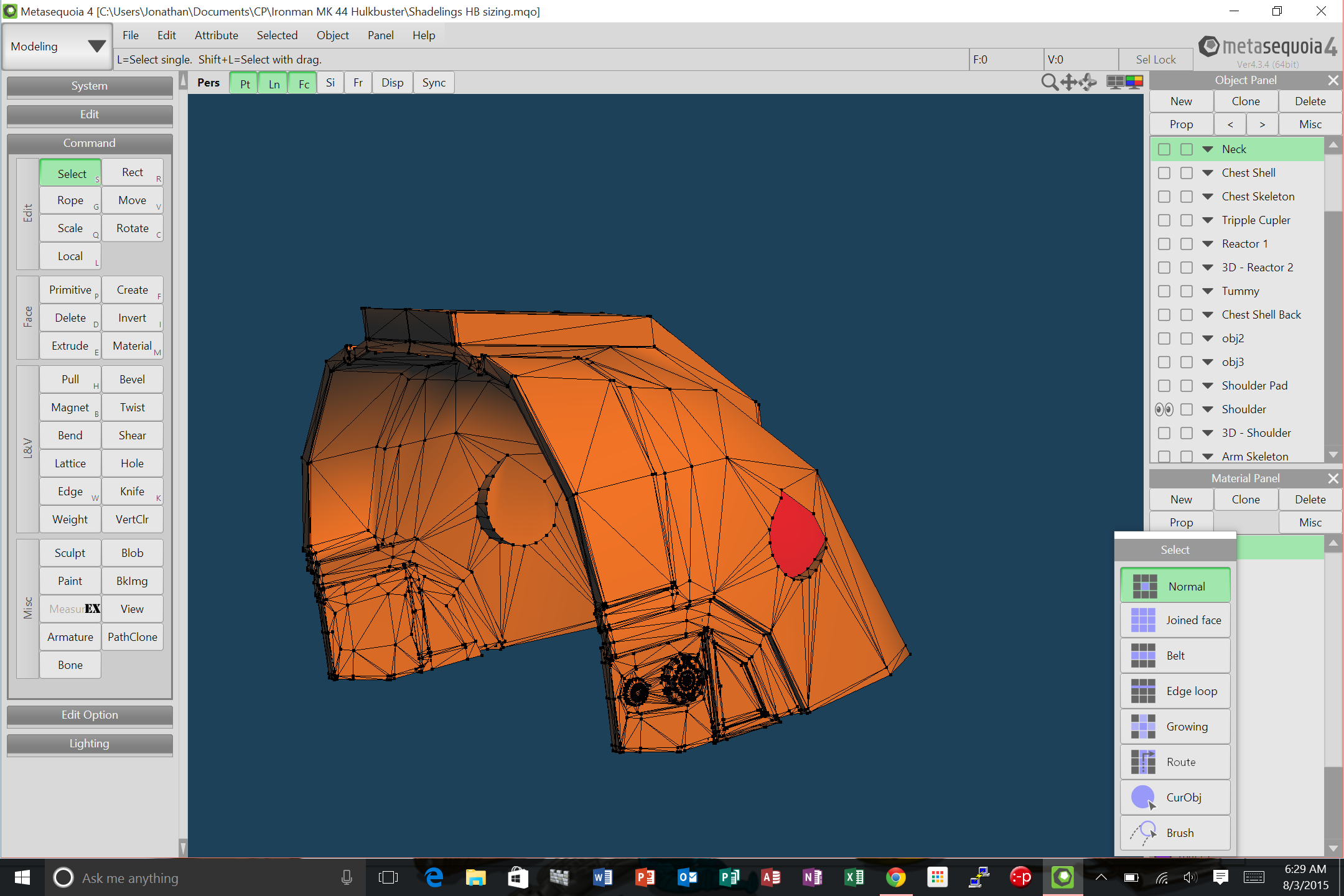Open Outlook from taskbar
1344x896 pixels.
point(686,877)
